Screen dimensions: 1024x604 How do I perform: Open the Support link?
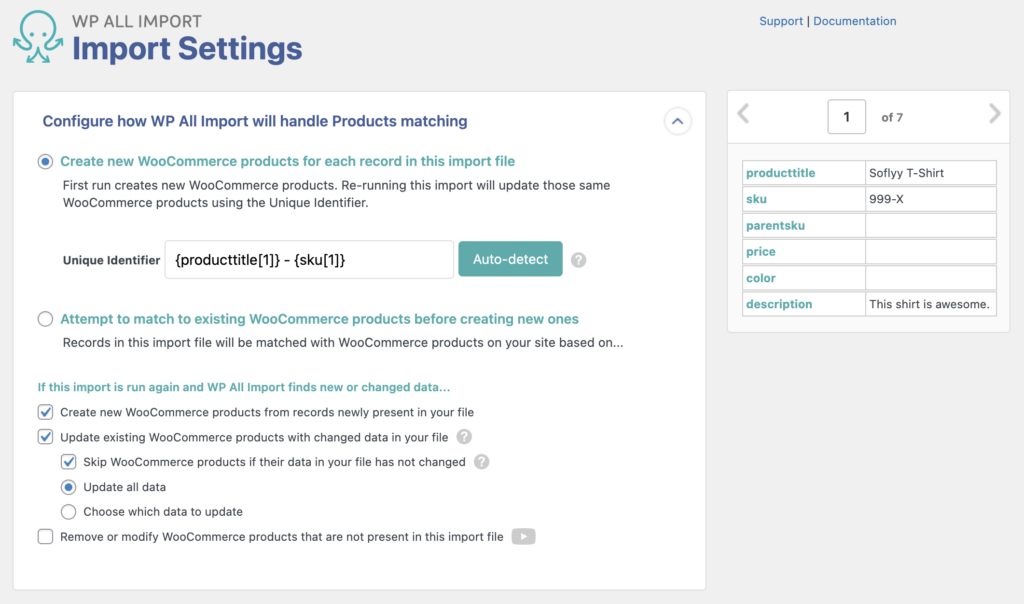click(x=780, y=21)
